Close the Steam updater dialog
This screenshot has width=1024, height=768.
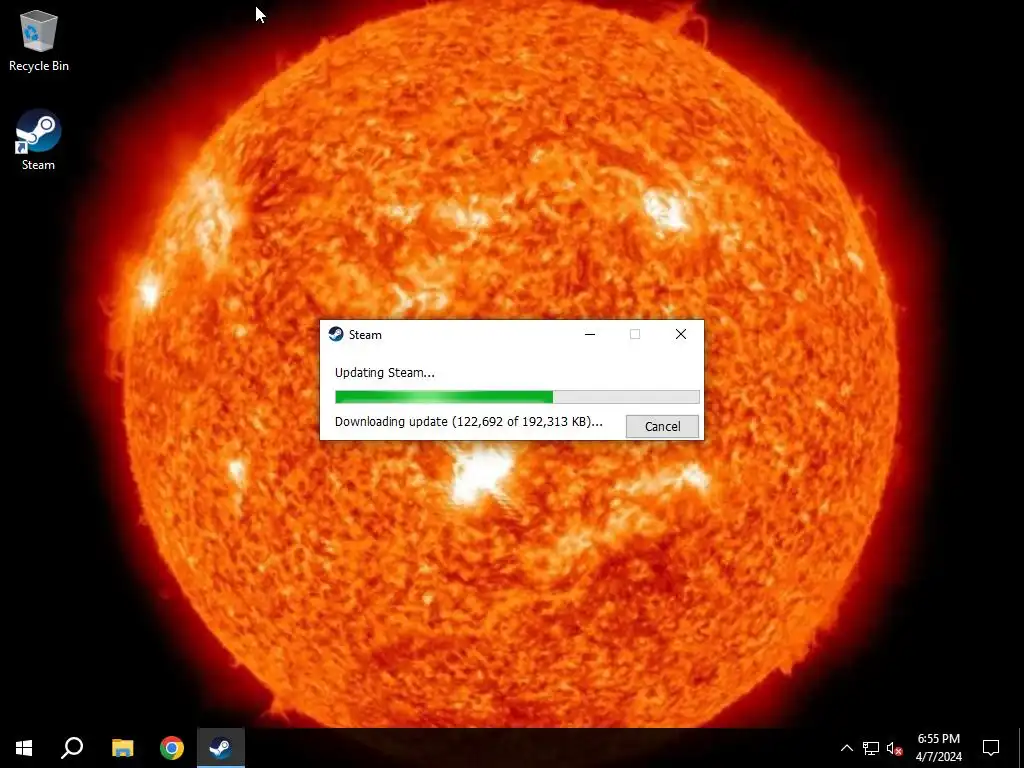coord(680,334)
